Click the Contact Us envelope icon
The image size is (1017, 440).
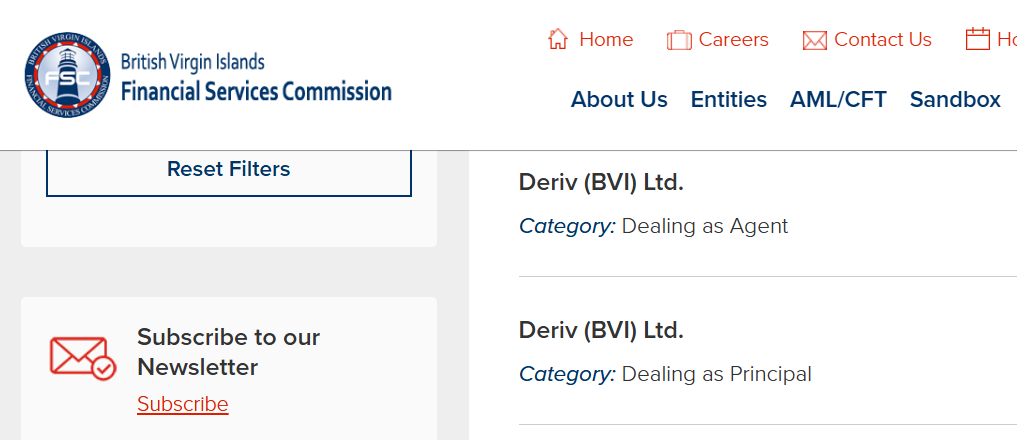(815, 40)
